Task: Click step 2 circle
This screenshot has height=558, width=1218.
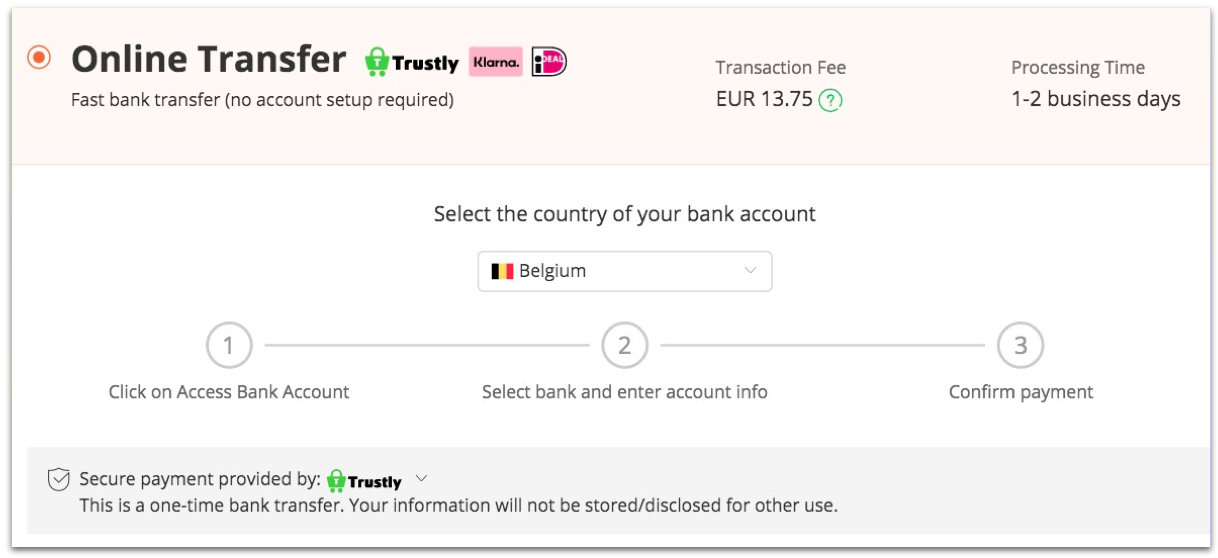Action: [625, 346]
